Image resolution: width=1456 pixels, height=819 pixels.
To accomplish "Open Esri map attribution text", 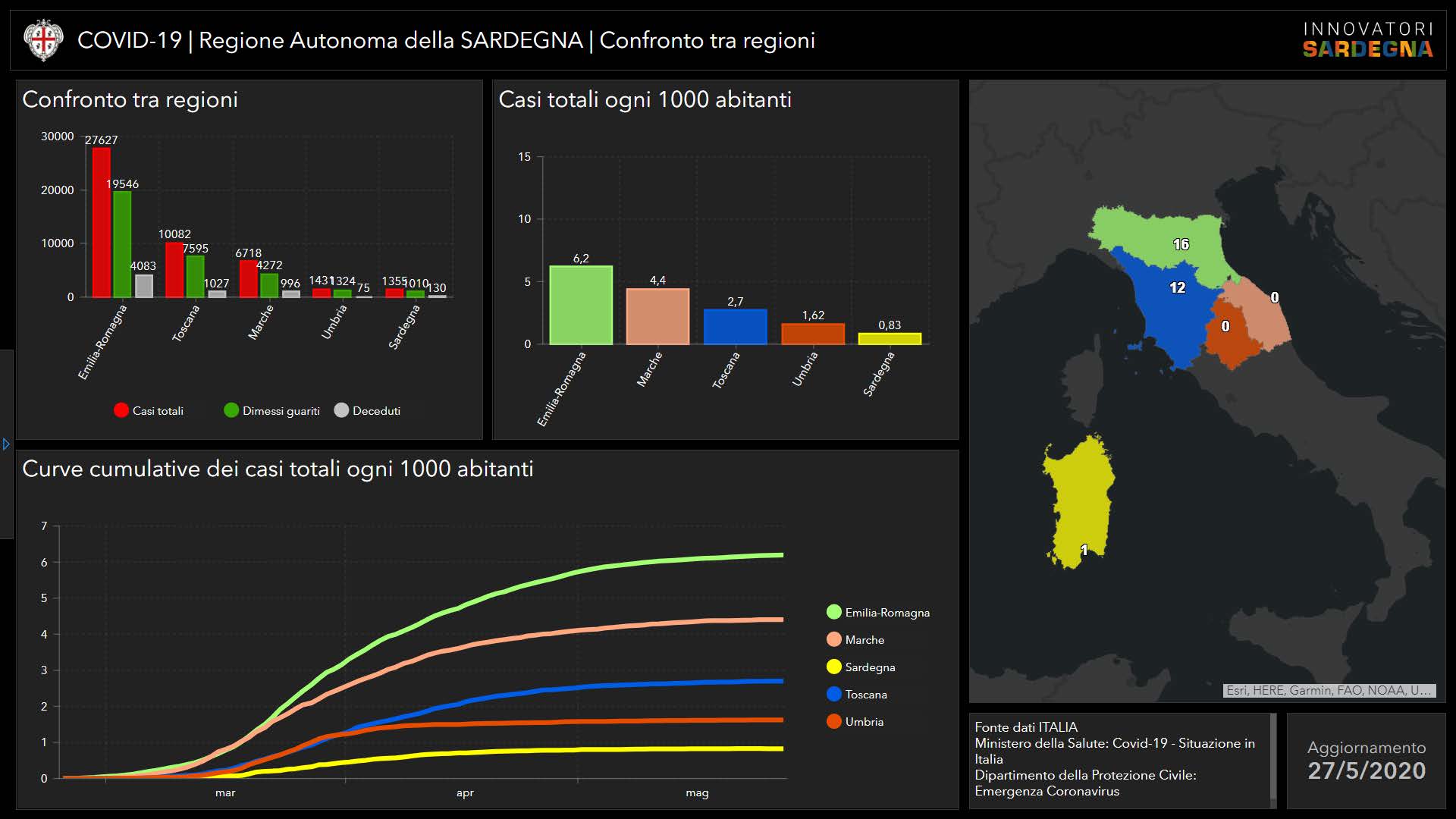I will click(x=1329, y=690).
